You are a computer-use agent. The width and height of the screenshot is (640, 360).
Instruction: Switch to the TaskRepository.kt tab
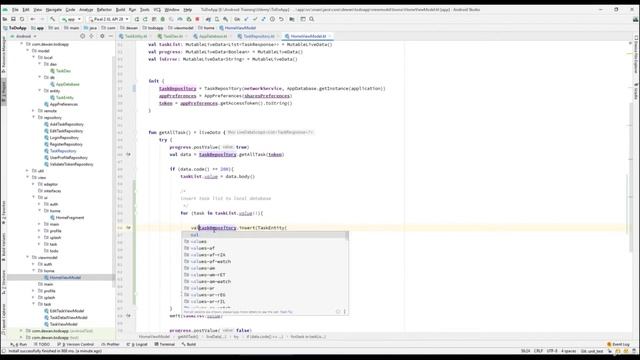pos(259,36)
